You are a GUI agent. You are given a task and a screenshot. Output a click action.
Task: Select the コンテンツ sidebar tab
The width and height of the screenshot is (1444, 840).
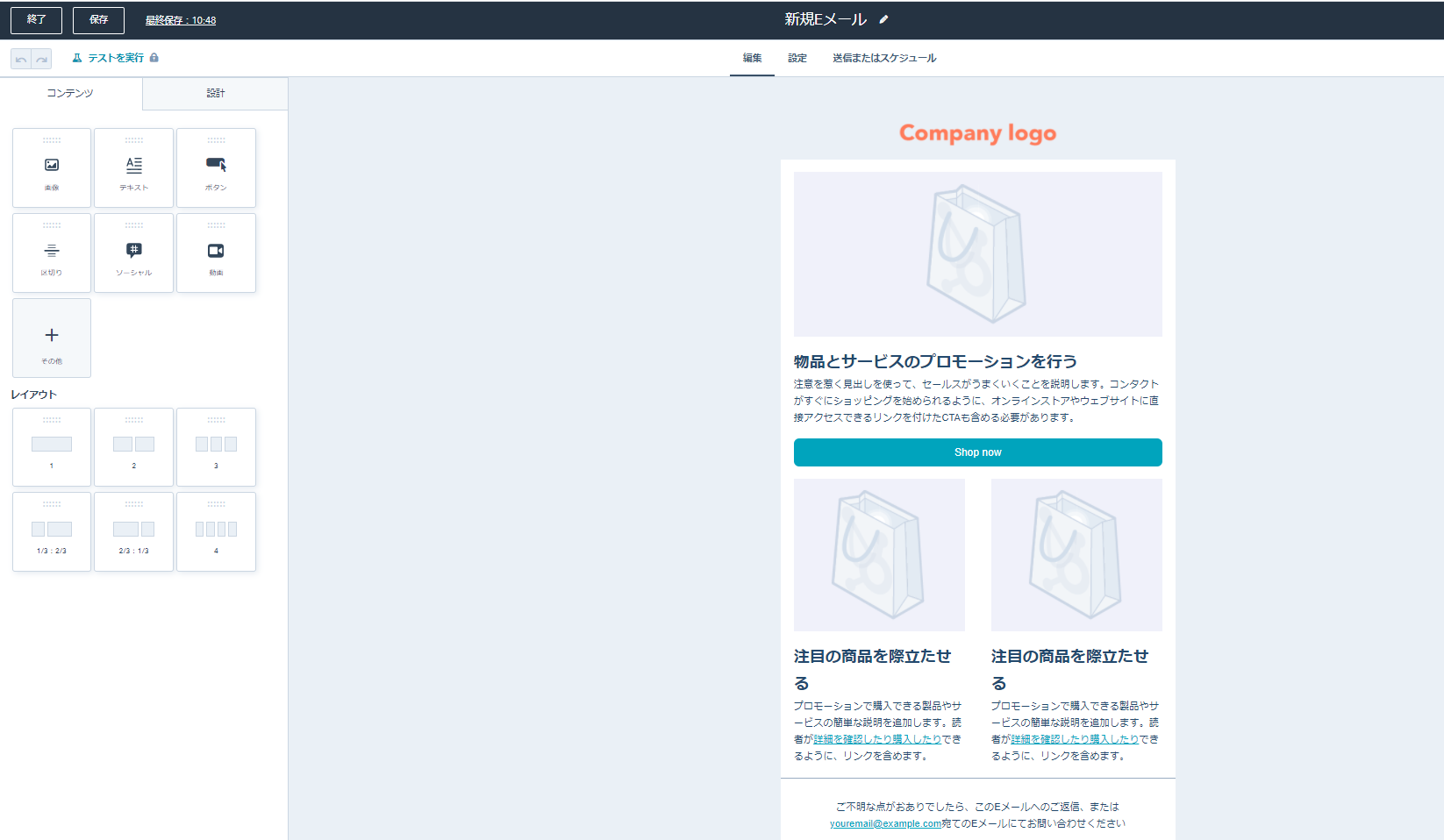(70, 93)
